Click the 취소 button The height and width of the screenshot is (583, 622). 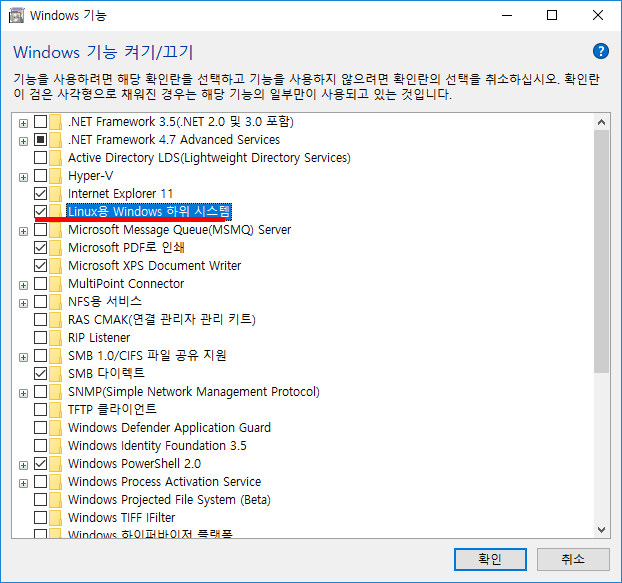pyautogui.click(x=573, y=559)
